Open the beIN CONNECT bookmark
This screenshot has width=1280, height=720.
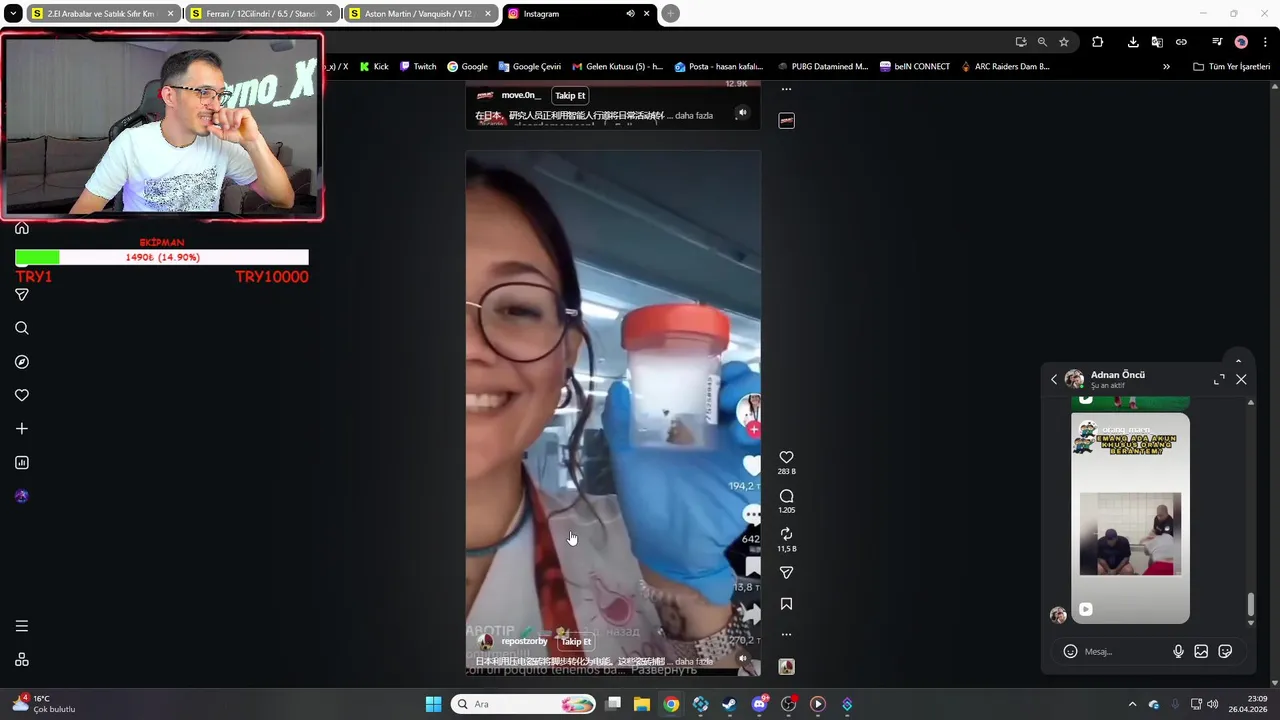(915, 67)
